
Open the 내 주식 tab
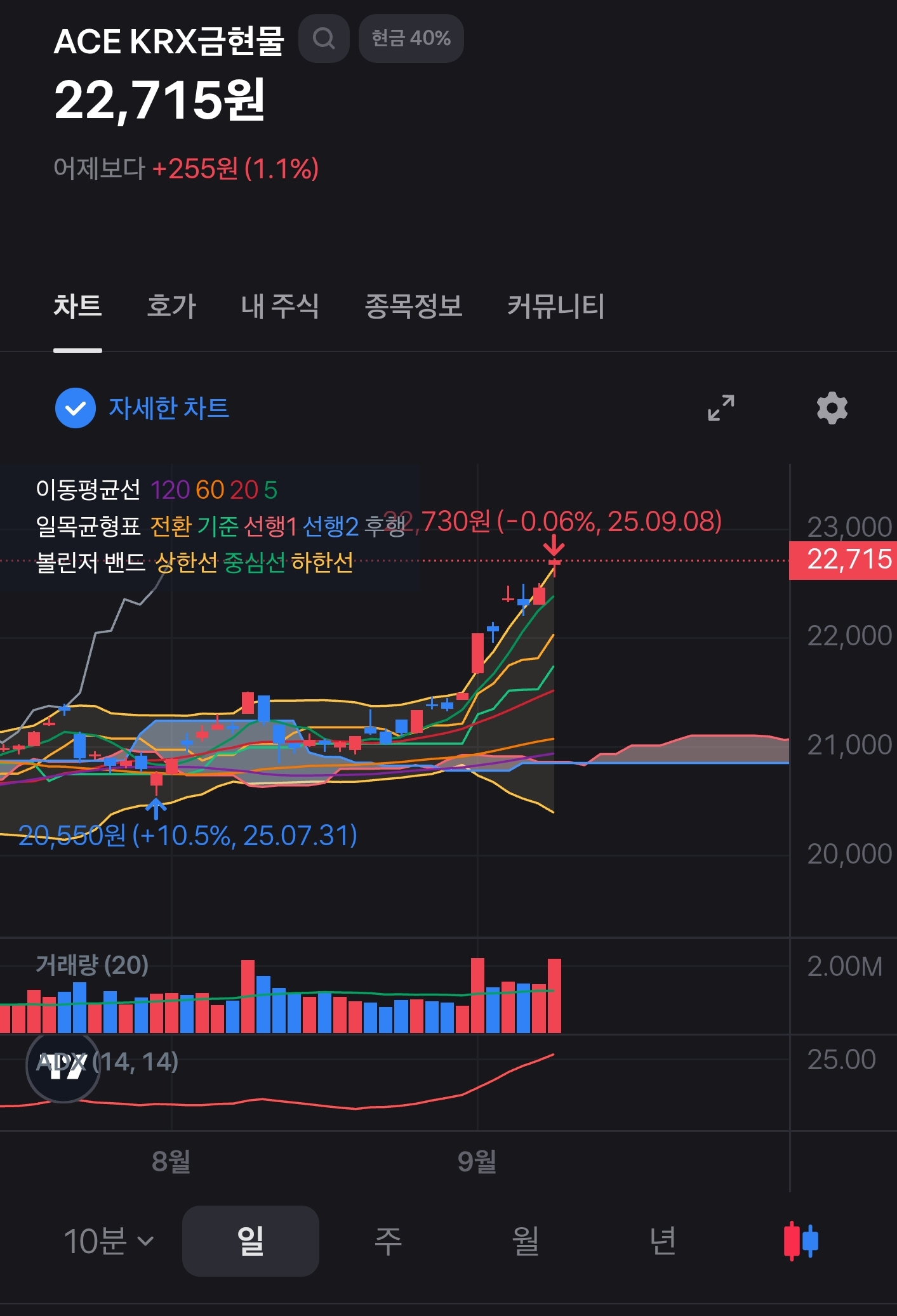point(280,306)
